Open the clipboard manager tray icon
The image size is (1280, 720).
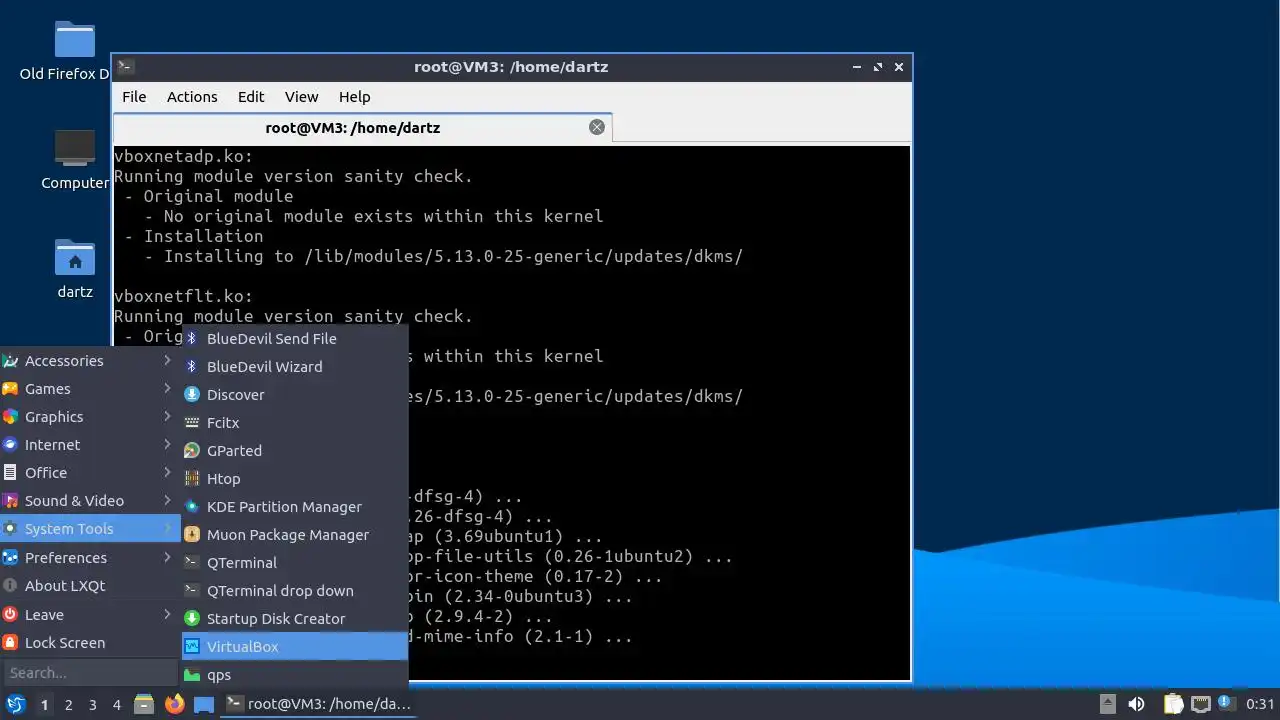click(1173, 704)
